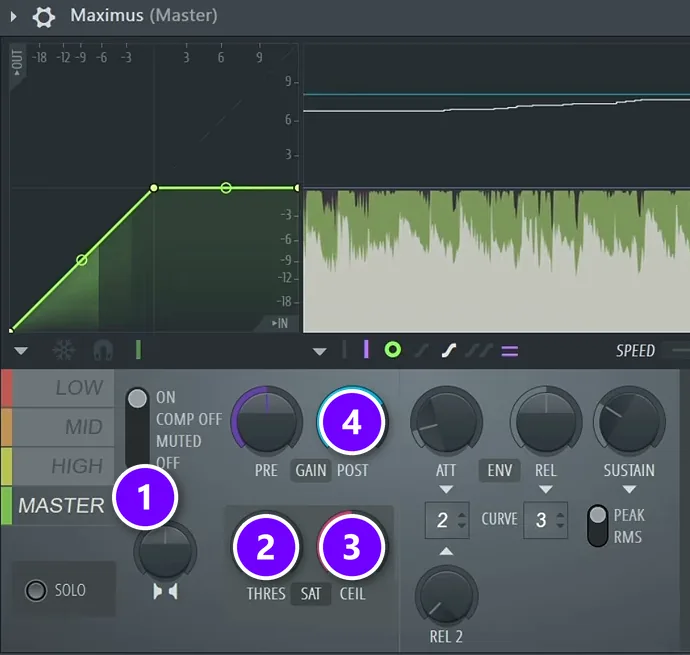Click the up arrow above REL 2 knob
690x655 pixels.
click(x=446, y=551)
